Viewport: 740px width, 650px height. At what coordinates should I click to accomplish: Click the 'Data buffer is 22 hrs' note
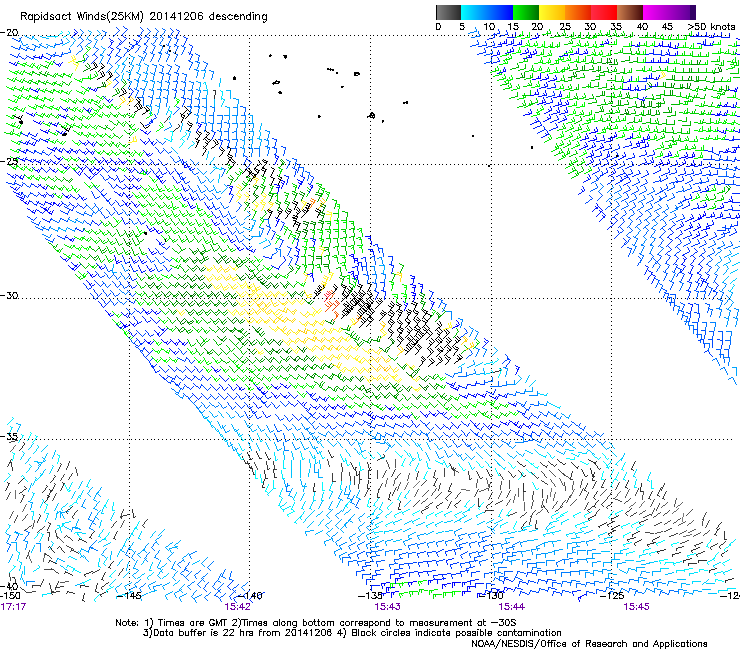352,633
